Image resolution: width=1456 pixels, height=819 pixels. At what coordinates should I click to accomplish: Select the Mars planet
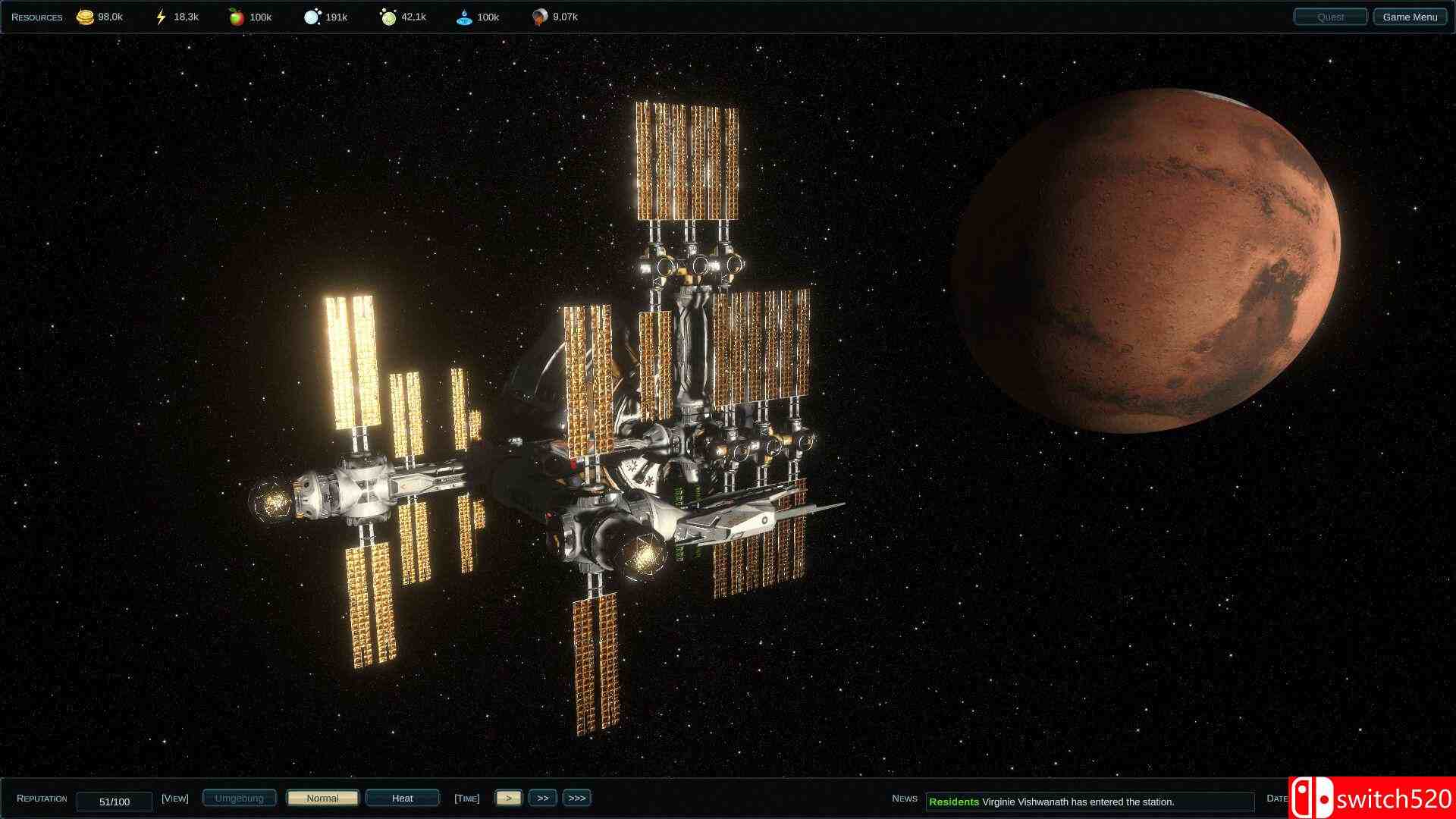tap(1145, 262)
